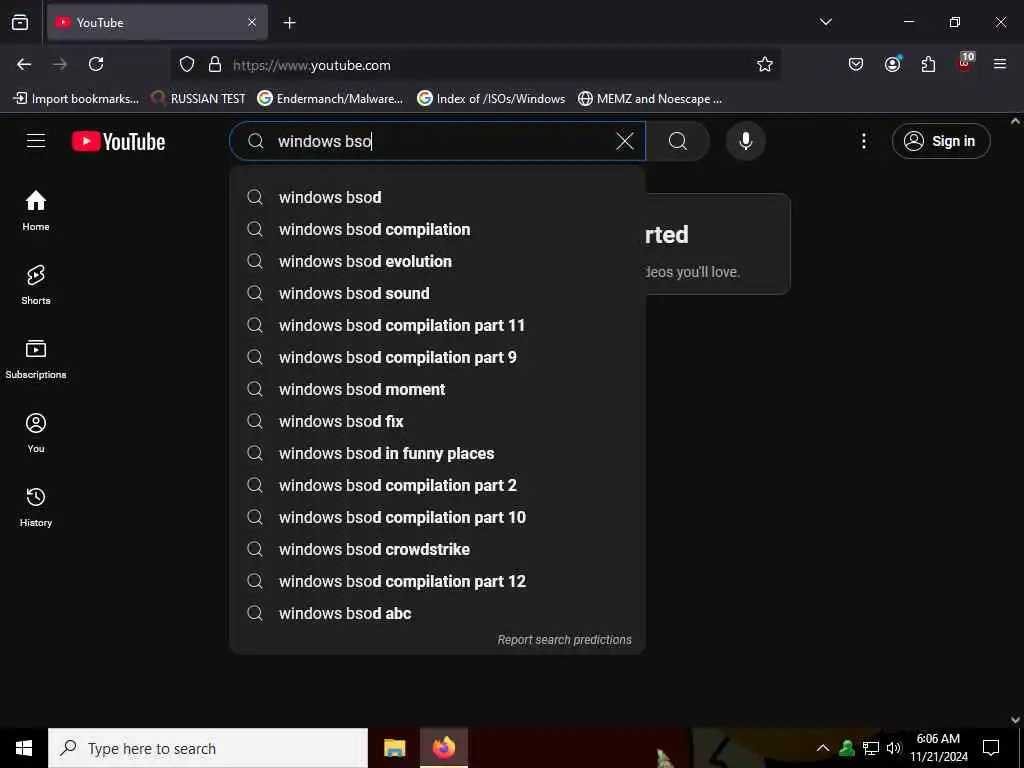Pick the "windows bsod abc" suggestion
The image size is (1024, 768).
tap(438, 613)
